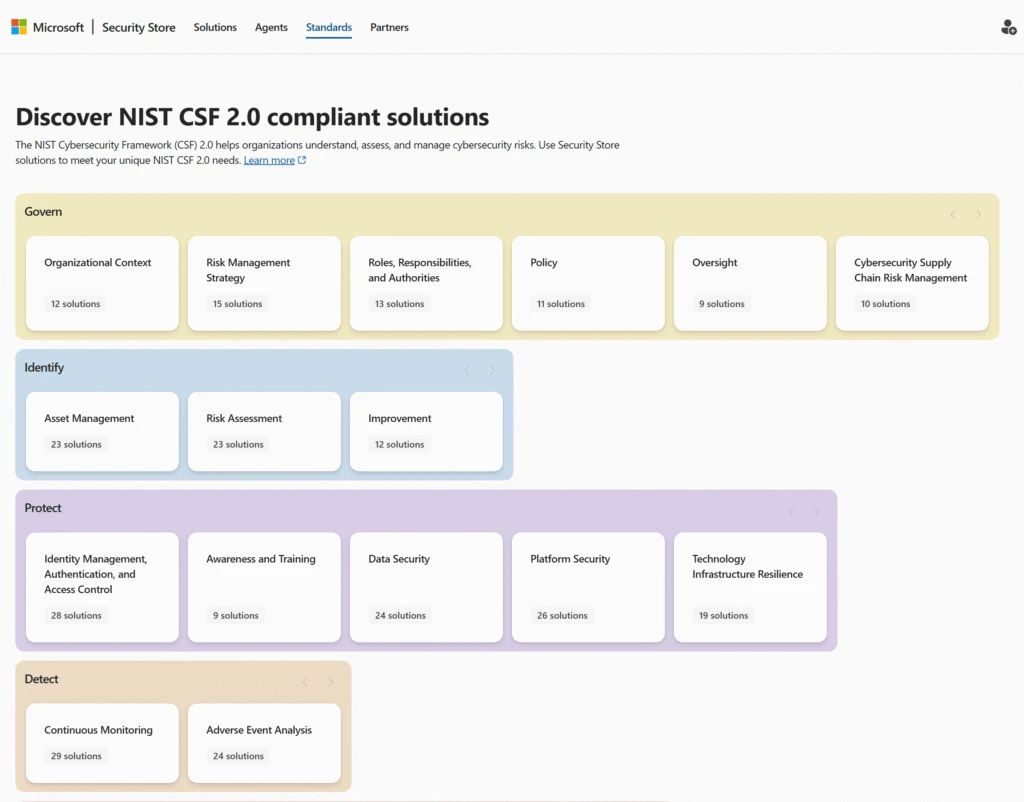Viewport: 1024px width, 802px height.
Task: Open the account sign-in icon
Action: click(1008, 27)
